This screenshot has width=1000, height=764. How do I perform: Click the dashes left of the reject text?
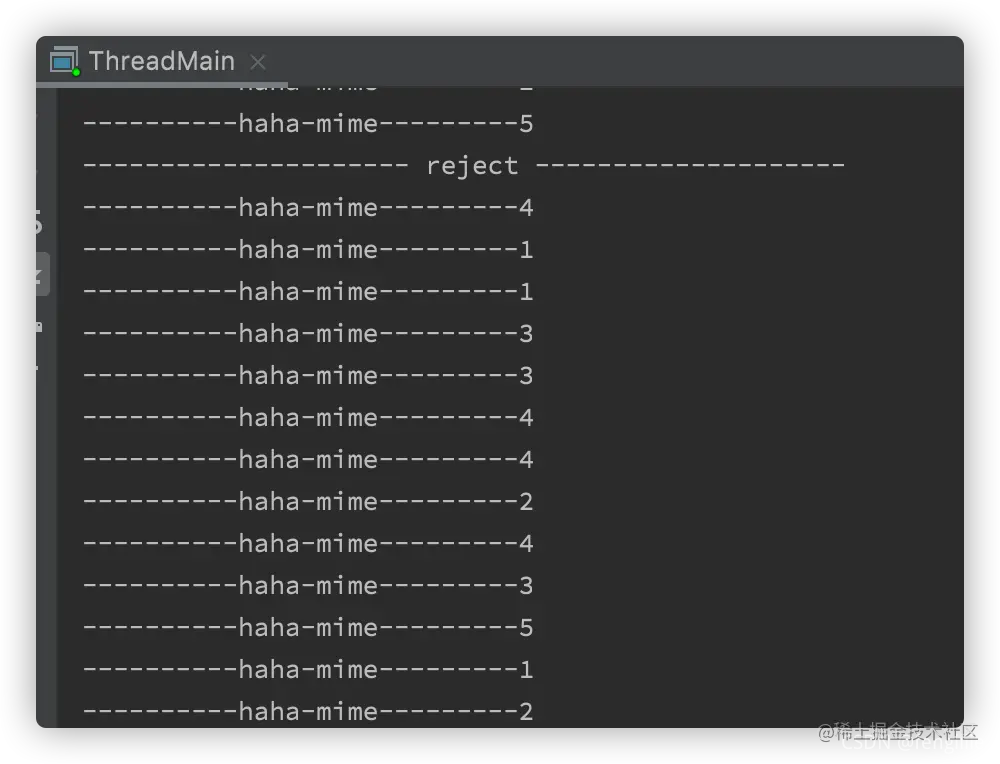pyautogui.click(x=246, y=165)
